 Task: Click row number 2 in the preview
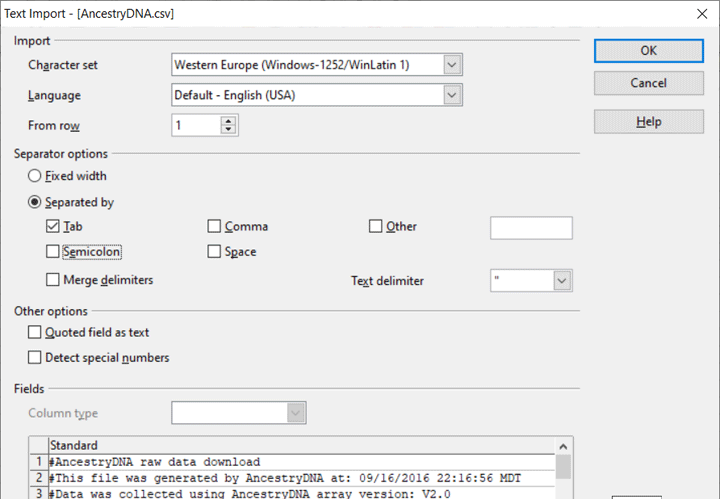(x=39, y=478)
